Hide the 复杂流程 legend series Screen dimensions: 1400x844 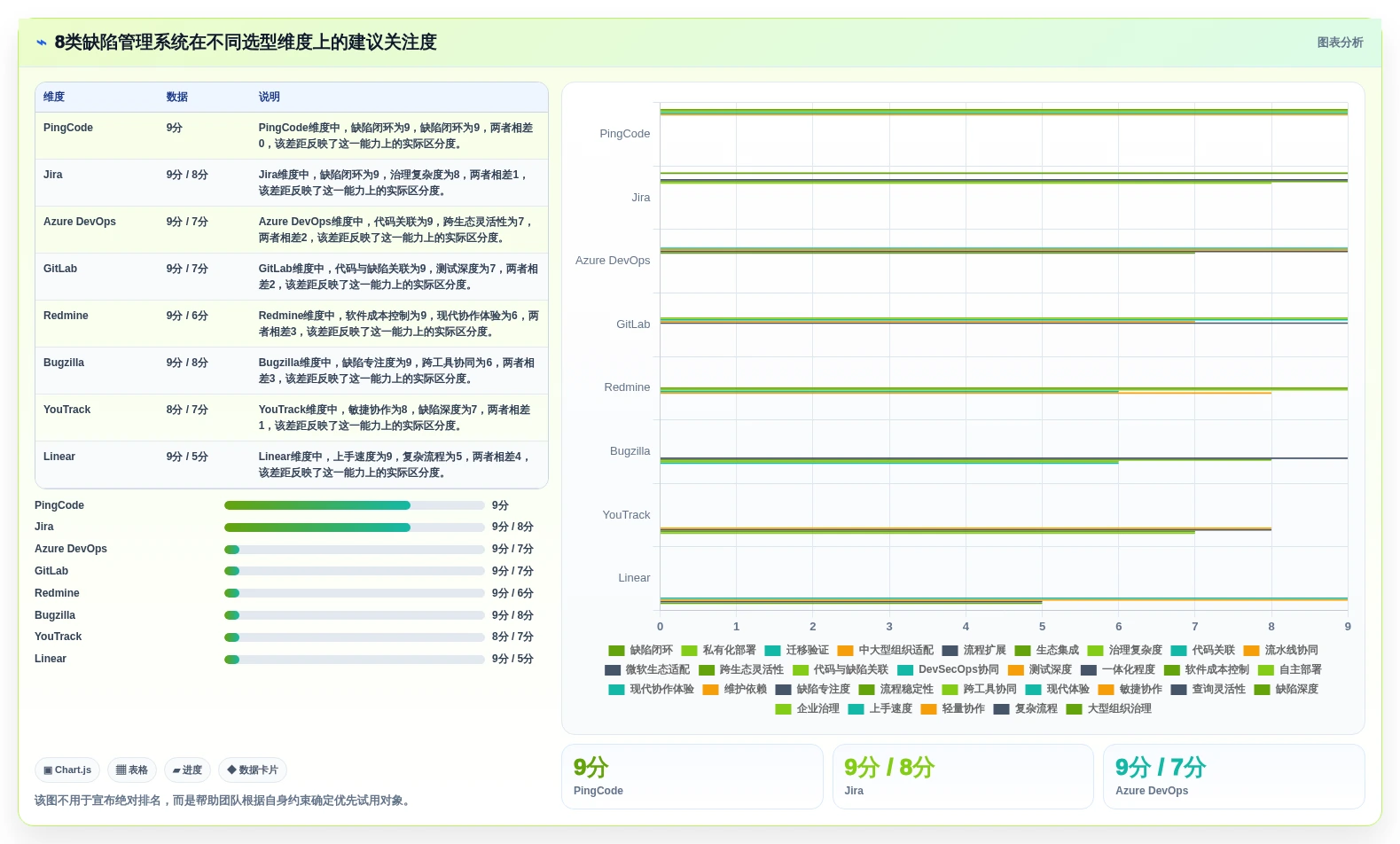pyautogui.click(x=1026, y=709)
